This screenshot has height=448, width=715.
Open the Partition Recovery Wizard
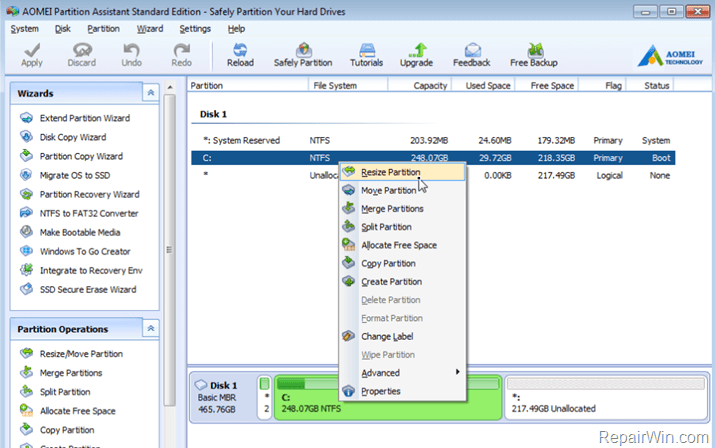click(80, 195)
